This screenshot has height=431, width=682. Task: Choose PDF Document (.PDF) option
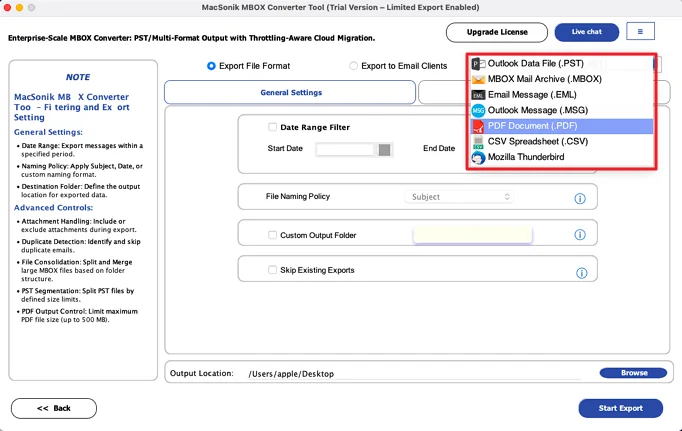pos(562,126)
